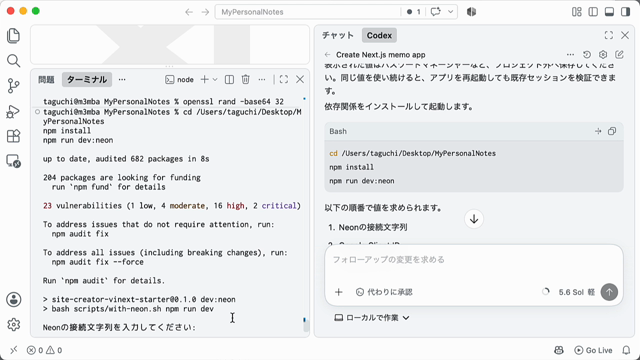Viewport: 640px width, 360px height.
Task: Close the Codex side panel
Action: [625, 35]
